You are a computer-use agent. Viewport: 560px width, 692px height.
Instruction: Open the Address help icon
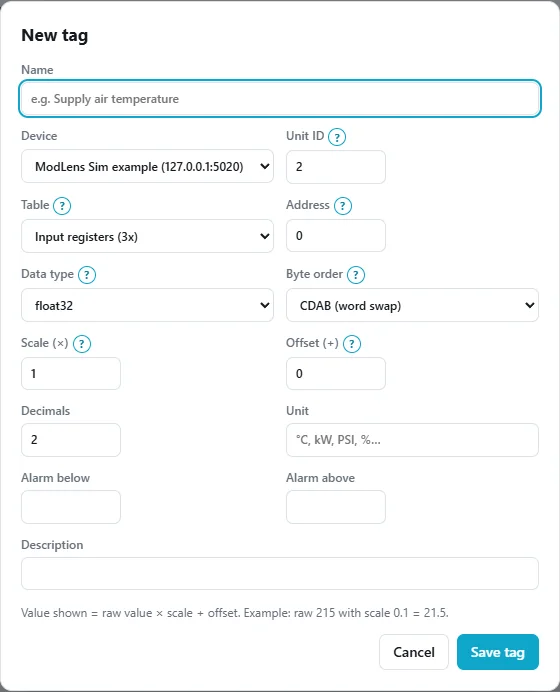pos(343,206)
